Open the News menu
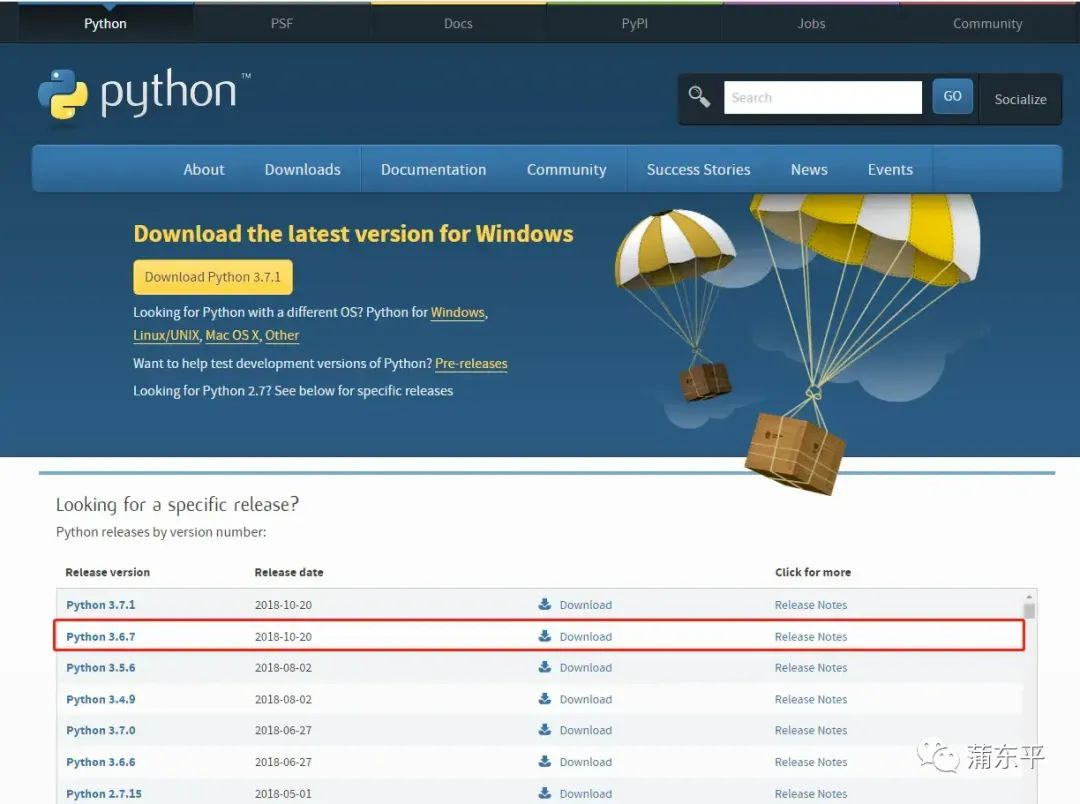The width and height of the screenshot is (1080, 804). [x=809, y=169]
